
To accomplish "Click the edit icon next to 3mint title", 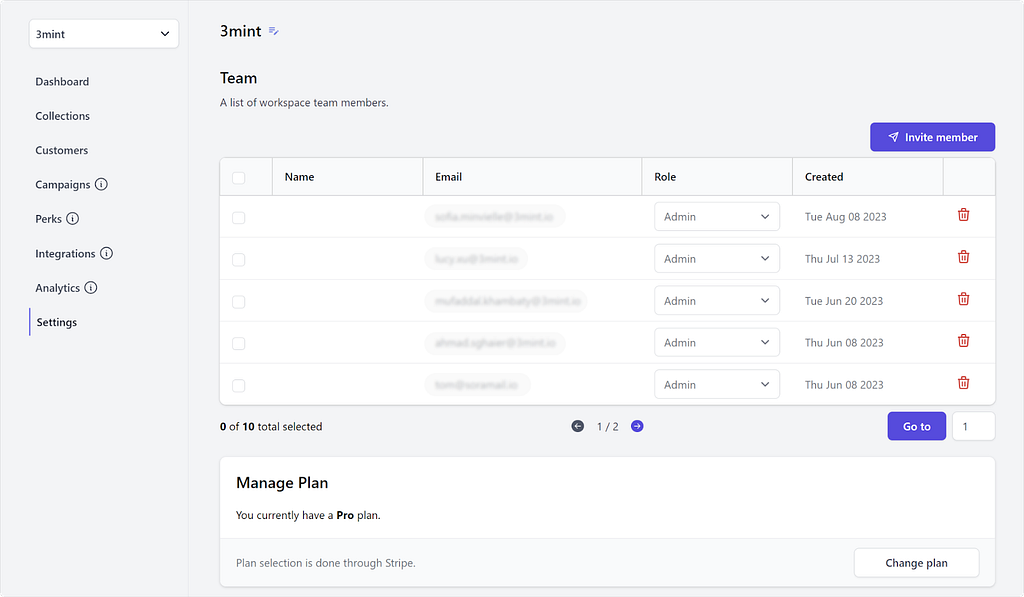I will click(x=274, y=31).
